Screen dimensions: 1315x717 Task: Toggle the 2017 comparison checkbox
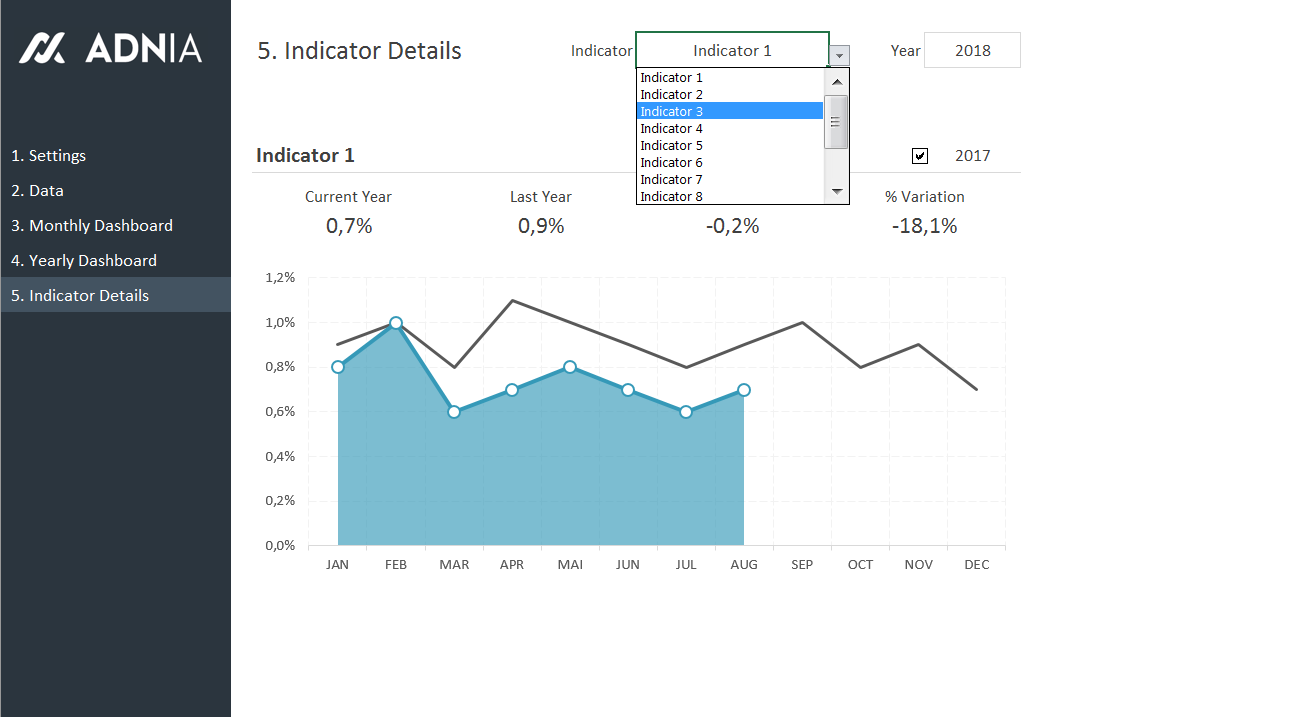point(920,156)
